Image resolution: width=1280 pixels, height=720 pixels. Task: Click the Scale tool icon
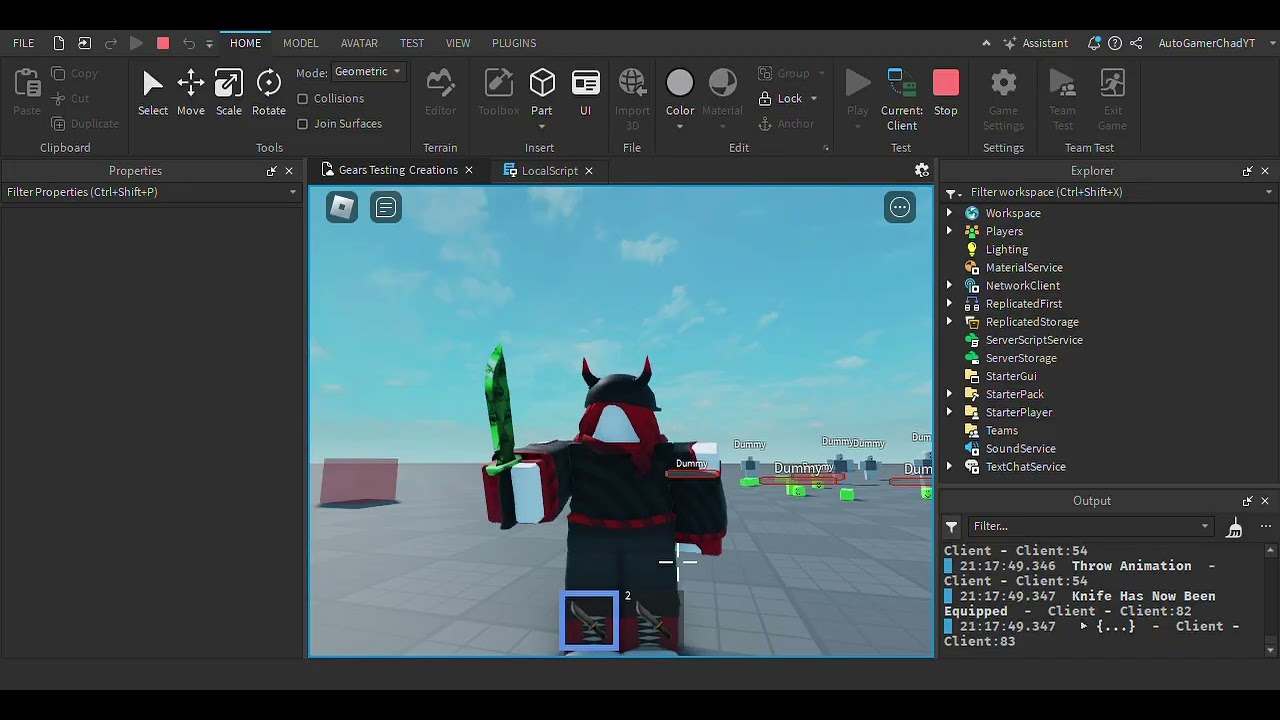click(228, 92)
